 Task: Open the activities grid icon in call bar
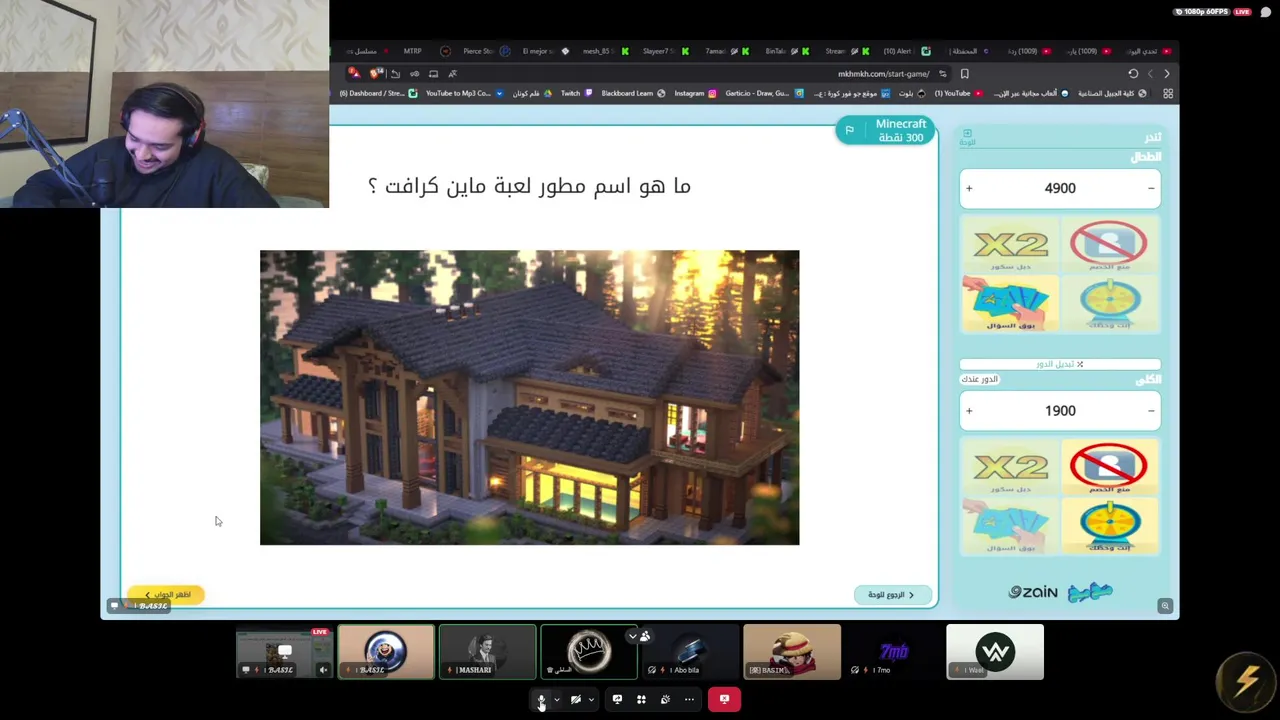click(x=641, y=699)
